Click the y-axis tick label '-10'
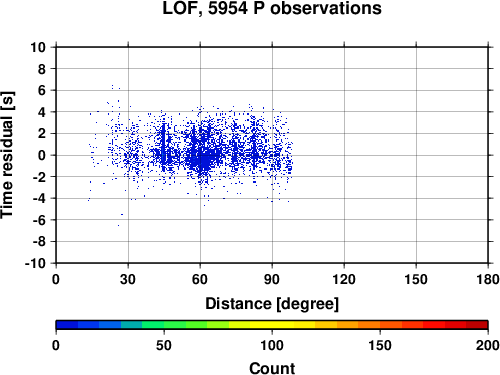The width and height of the screenshot is (500, 375). [35, 263]
